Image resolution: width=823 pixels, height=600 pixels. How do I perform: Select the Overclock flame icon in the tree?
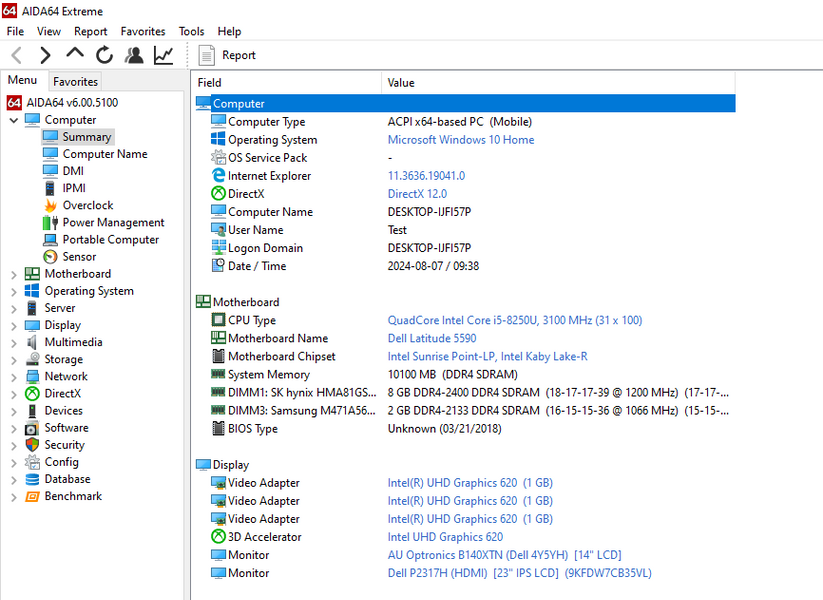50,205
